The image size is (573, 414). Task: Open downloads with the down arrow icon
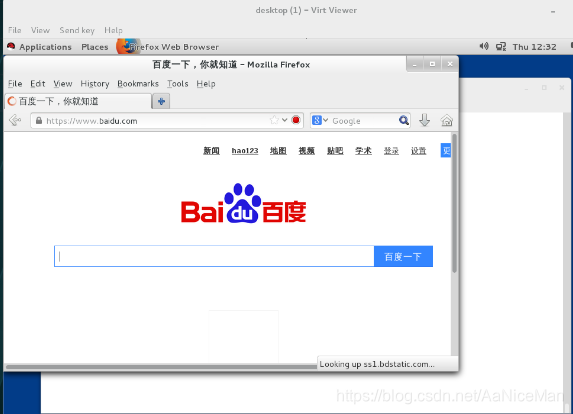(x=424, y=120)
